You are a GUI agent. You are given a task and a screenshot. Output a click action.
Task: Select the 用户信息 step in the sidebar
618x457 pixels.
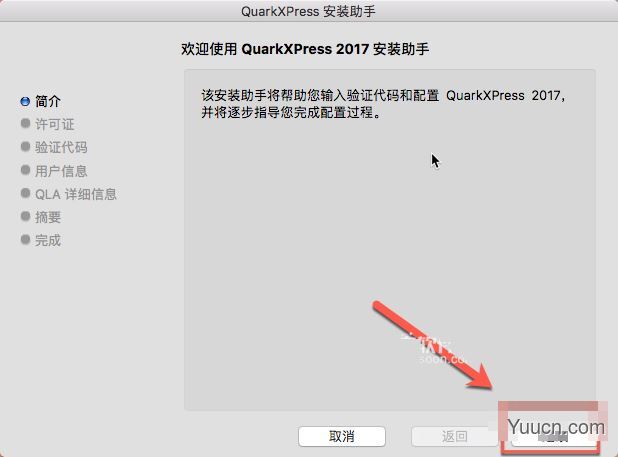click(61, 171)
